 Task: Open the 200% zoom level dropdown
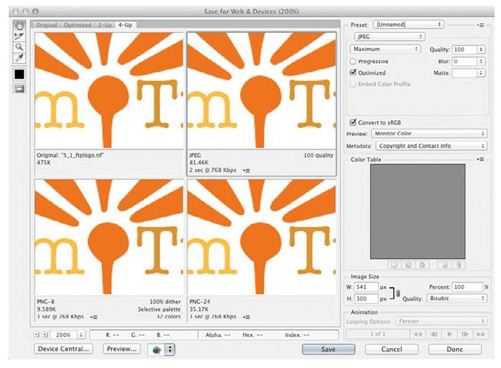point(81,335)
